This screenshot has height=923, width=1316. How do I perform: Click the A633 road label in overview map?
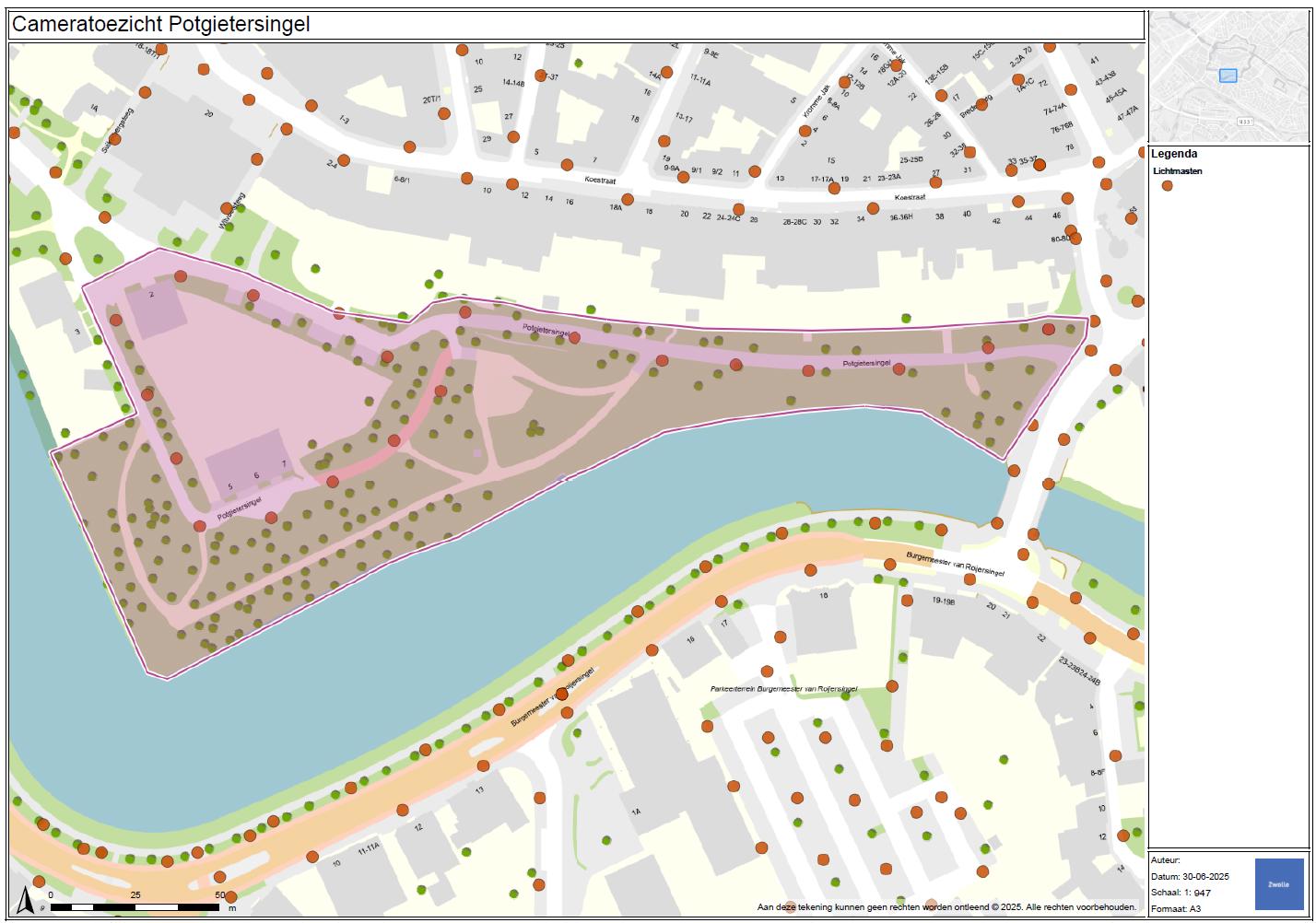[1246, 121]
